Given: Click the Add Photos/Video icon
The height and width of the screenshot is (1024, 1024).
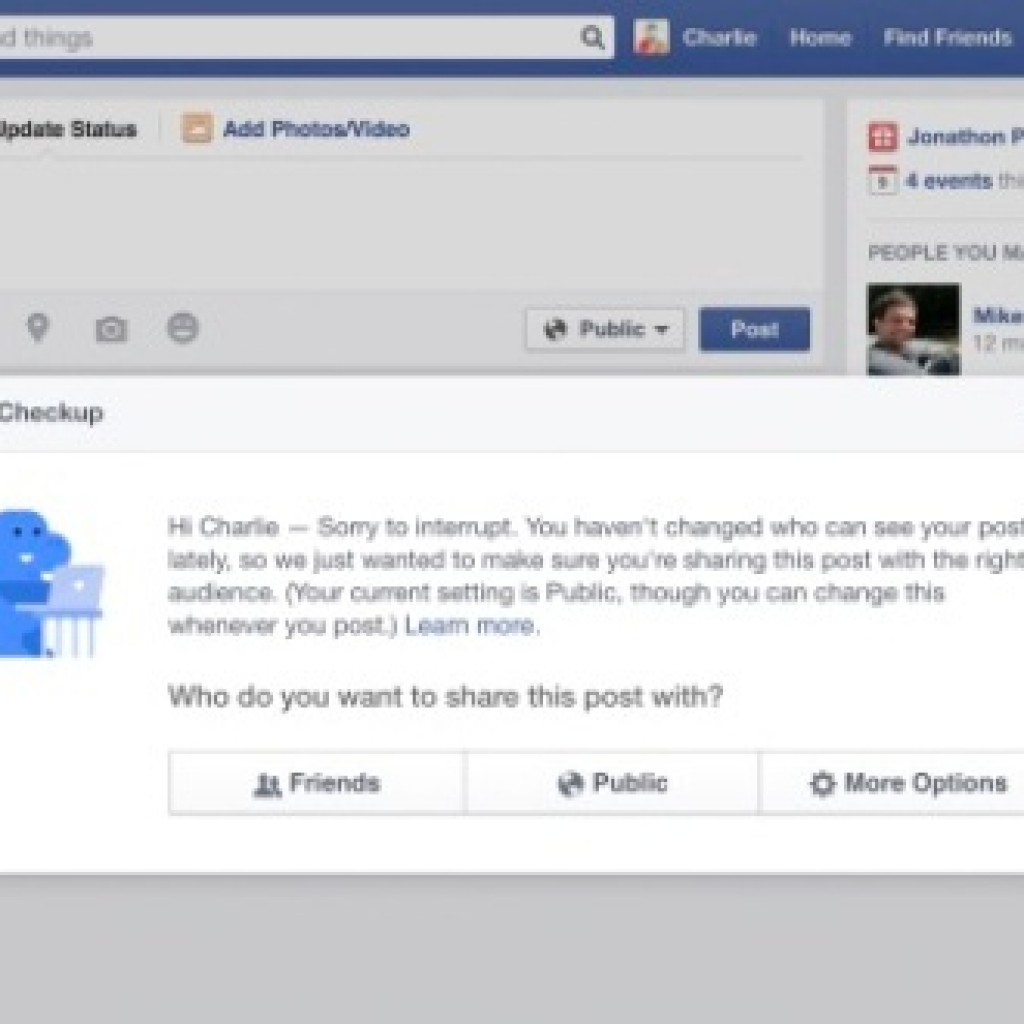Looking at the screenshot, I should tap(197, 128).
